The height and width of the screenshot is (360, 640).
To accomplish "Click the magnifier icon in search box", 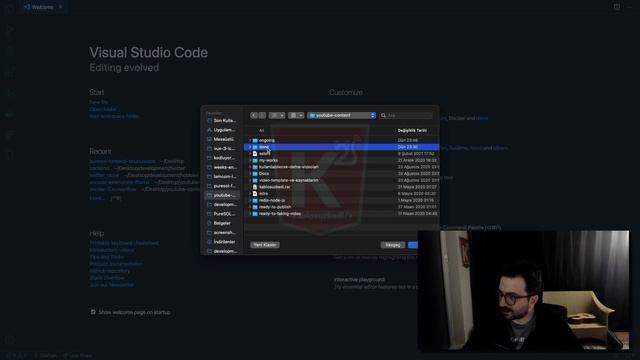I will coord(383,116).
